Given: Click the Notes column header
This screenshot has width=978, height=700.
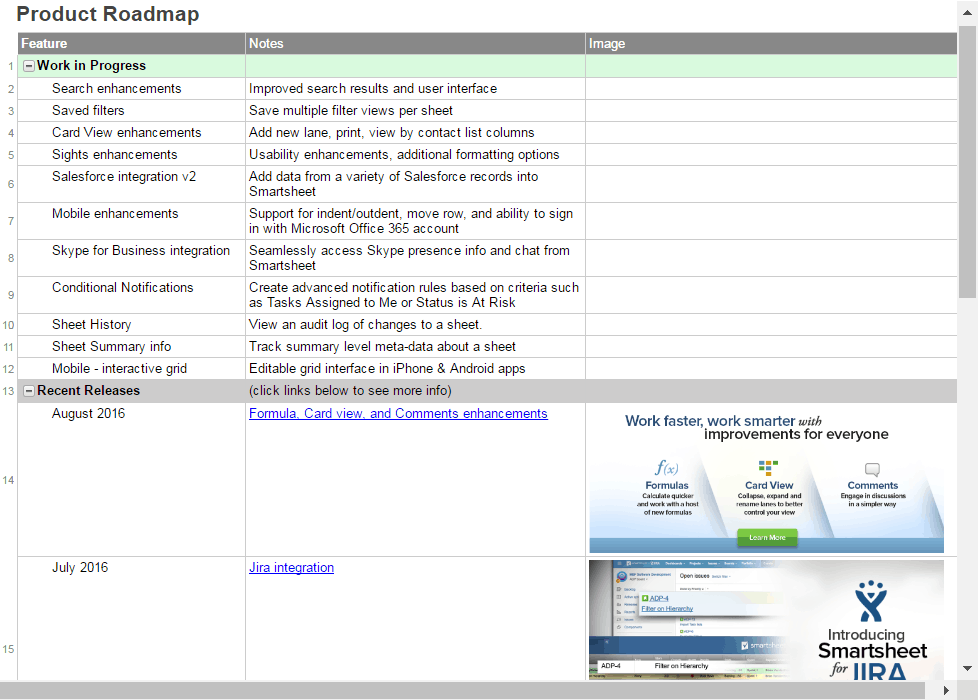Looking at the screenshot, I should click(415, 44).
